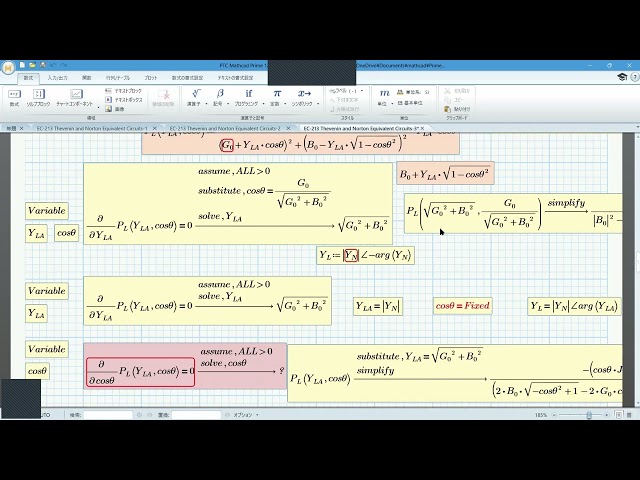
Task: Click the Subscript (下付き文字) style option
Action: coord(344,100)
